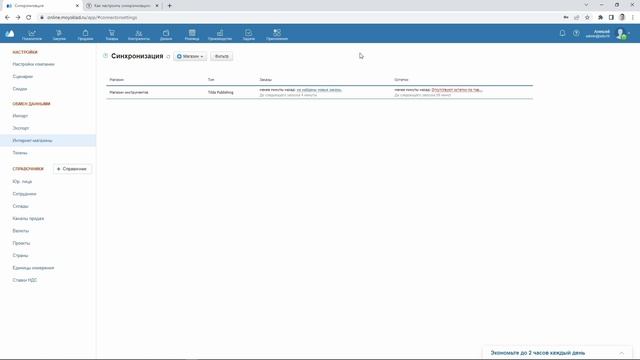This screenshot has width=640, height=360.
Task: Open Валюты in sidebar
Action: [21, 231]
